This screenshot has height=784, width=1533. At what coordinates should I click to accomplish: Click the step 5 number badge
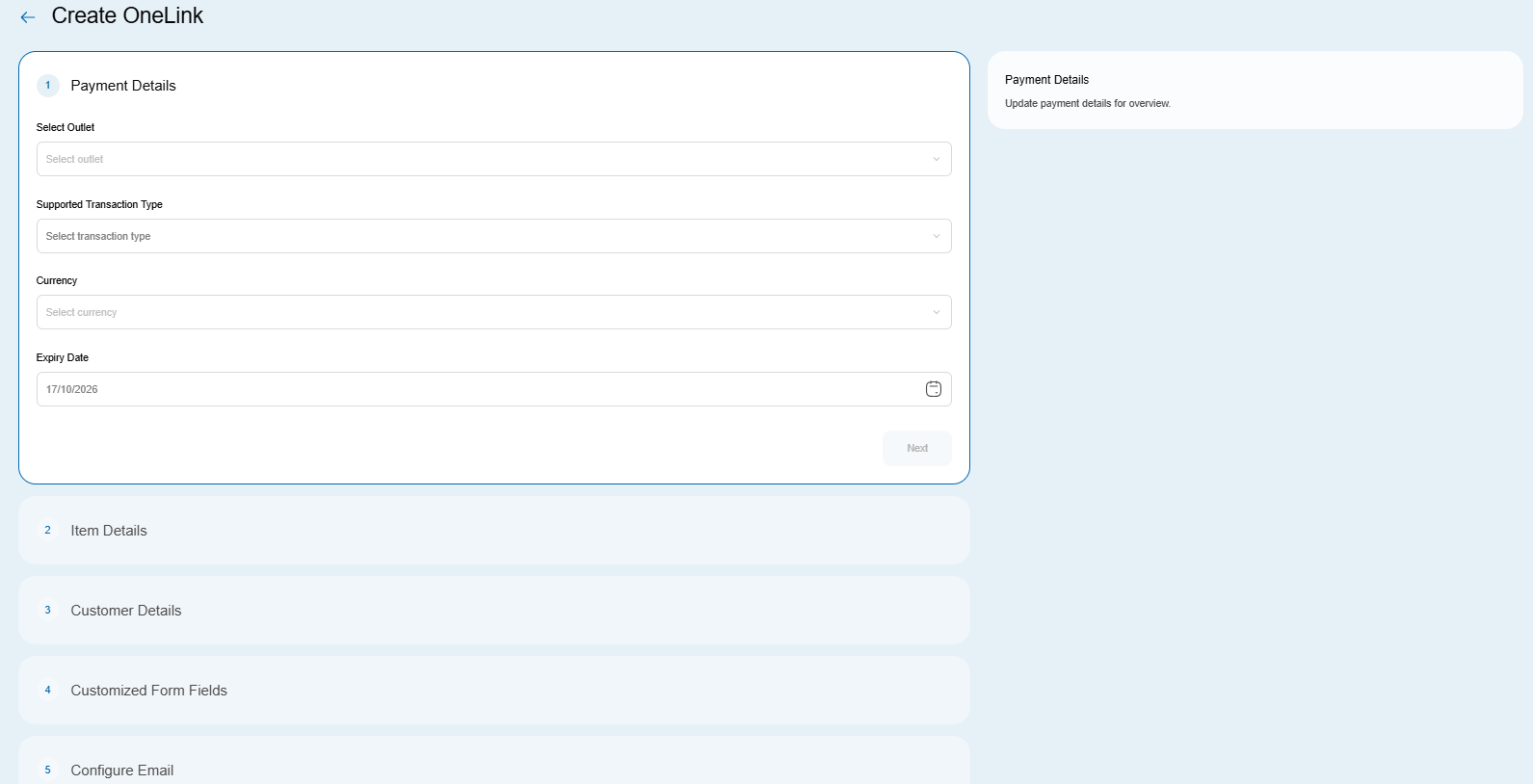click(48, 771)
